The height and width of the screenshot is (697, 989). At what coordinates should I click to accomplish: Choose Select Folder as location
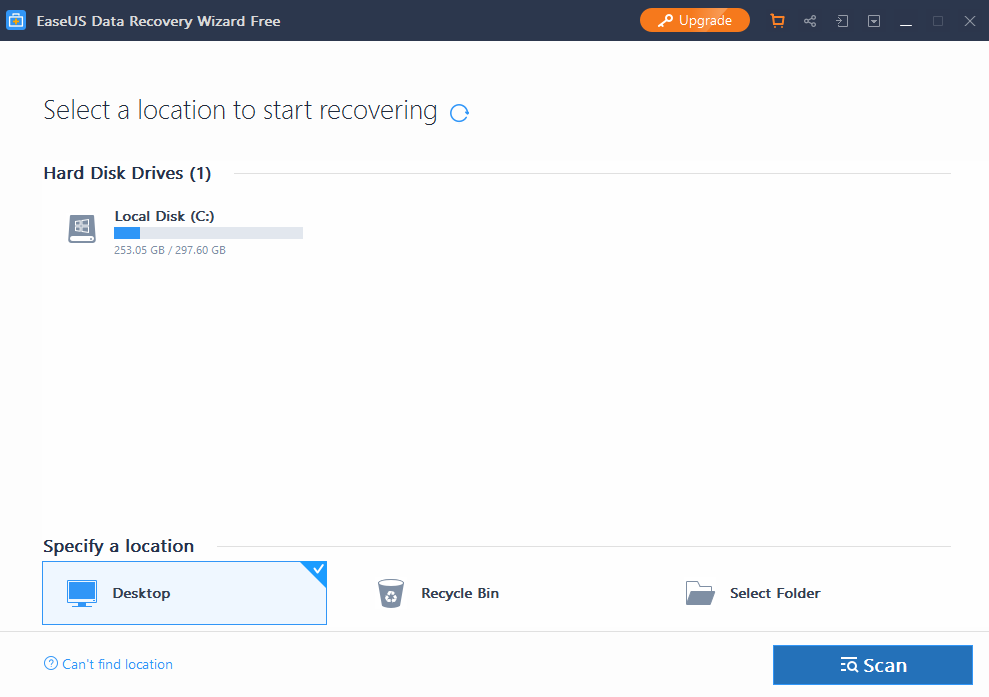click(775, 593)
